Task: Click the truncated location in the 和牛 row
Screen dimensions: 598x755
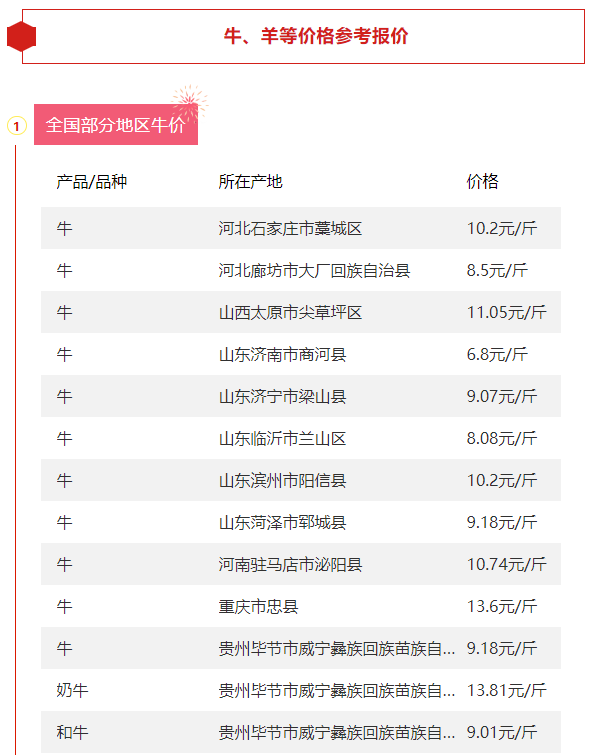Action: tap(337, 732)
